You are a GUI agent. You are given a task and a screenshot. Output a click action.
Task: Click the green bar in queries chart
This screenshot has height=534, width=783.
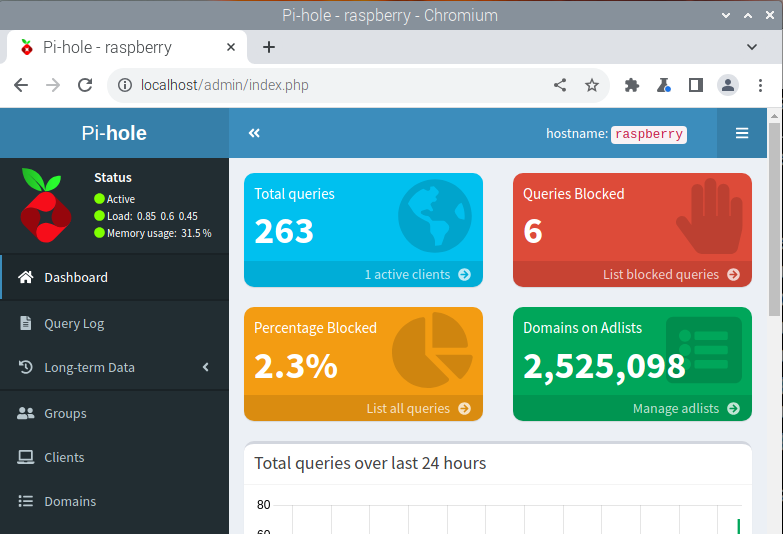click(739, 526)
